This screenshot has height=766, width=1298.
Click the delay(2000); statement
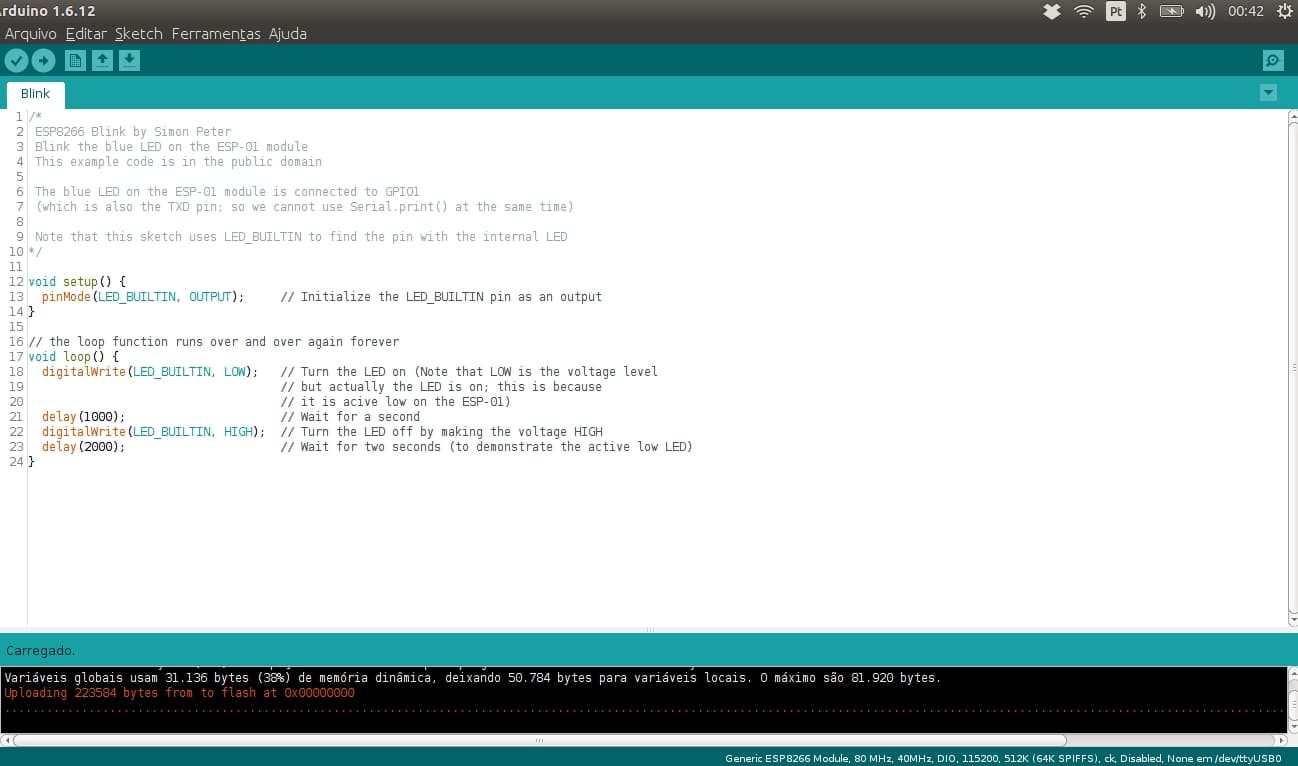click(x=84, y=447)
